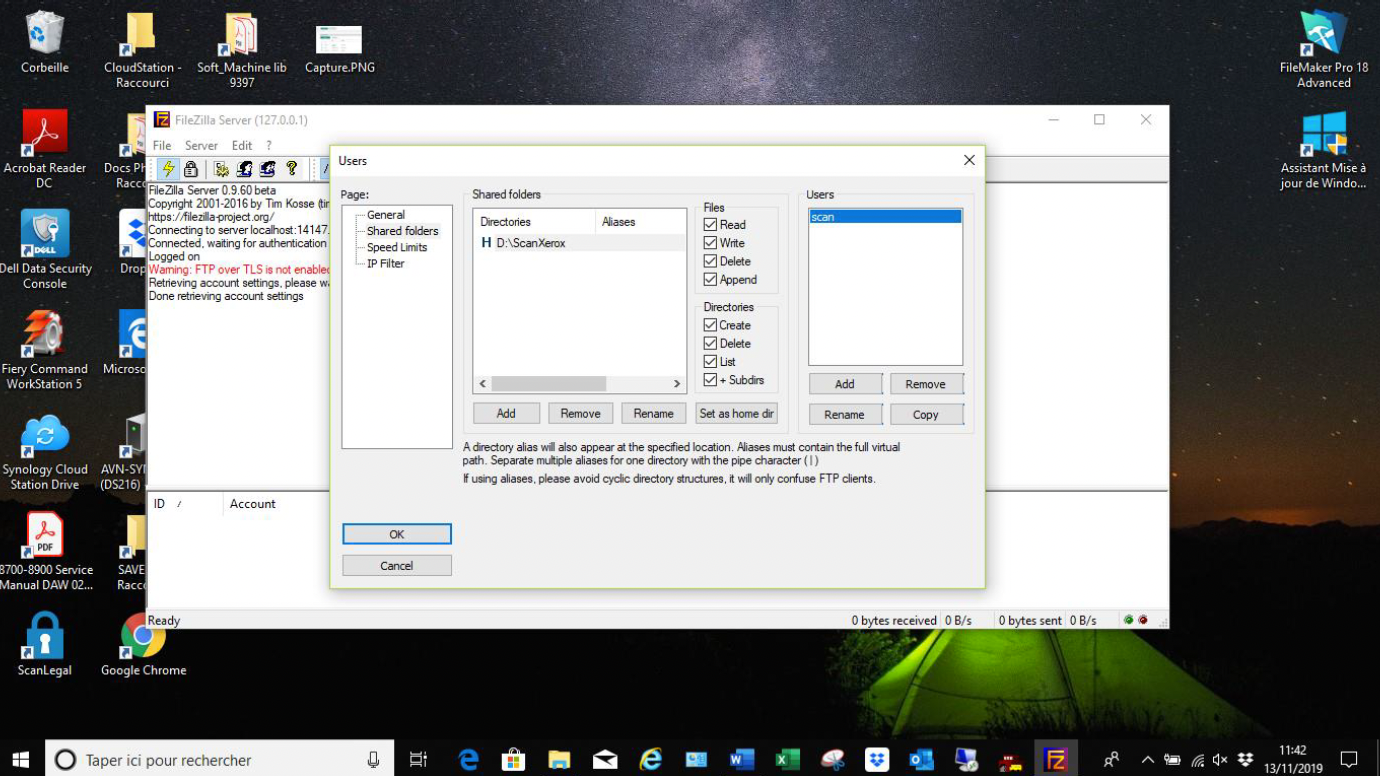Select IP Filter page
Image resolution: width=1380 pixels, height=776 pixels.
(386, 264)
